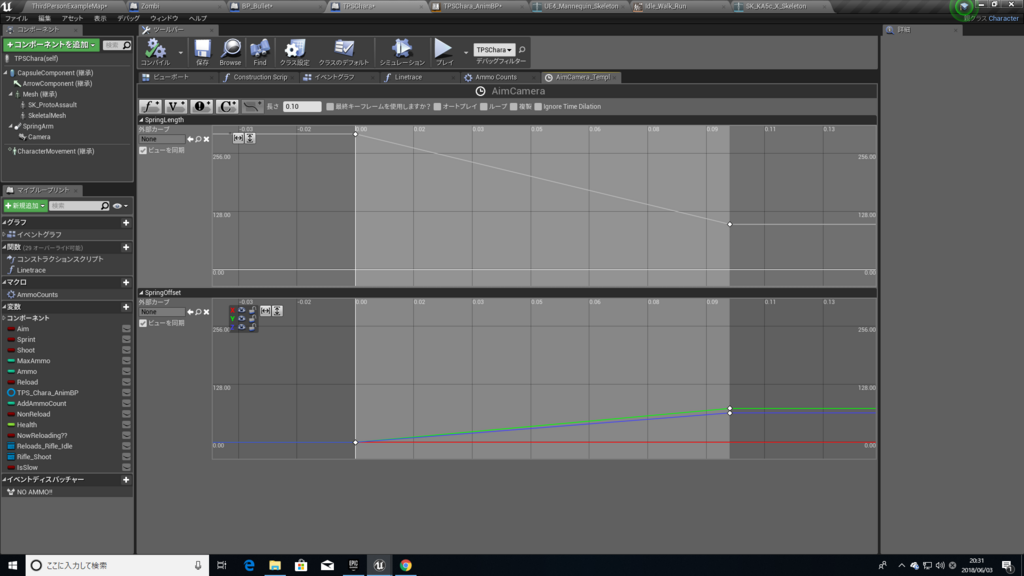Collapse the 変数 (variables) section
This screenshot has height=576, width=1024.
click(x=4, y=307)
